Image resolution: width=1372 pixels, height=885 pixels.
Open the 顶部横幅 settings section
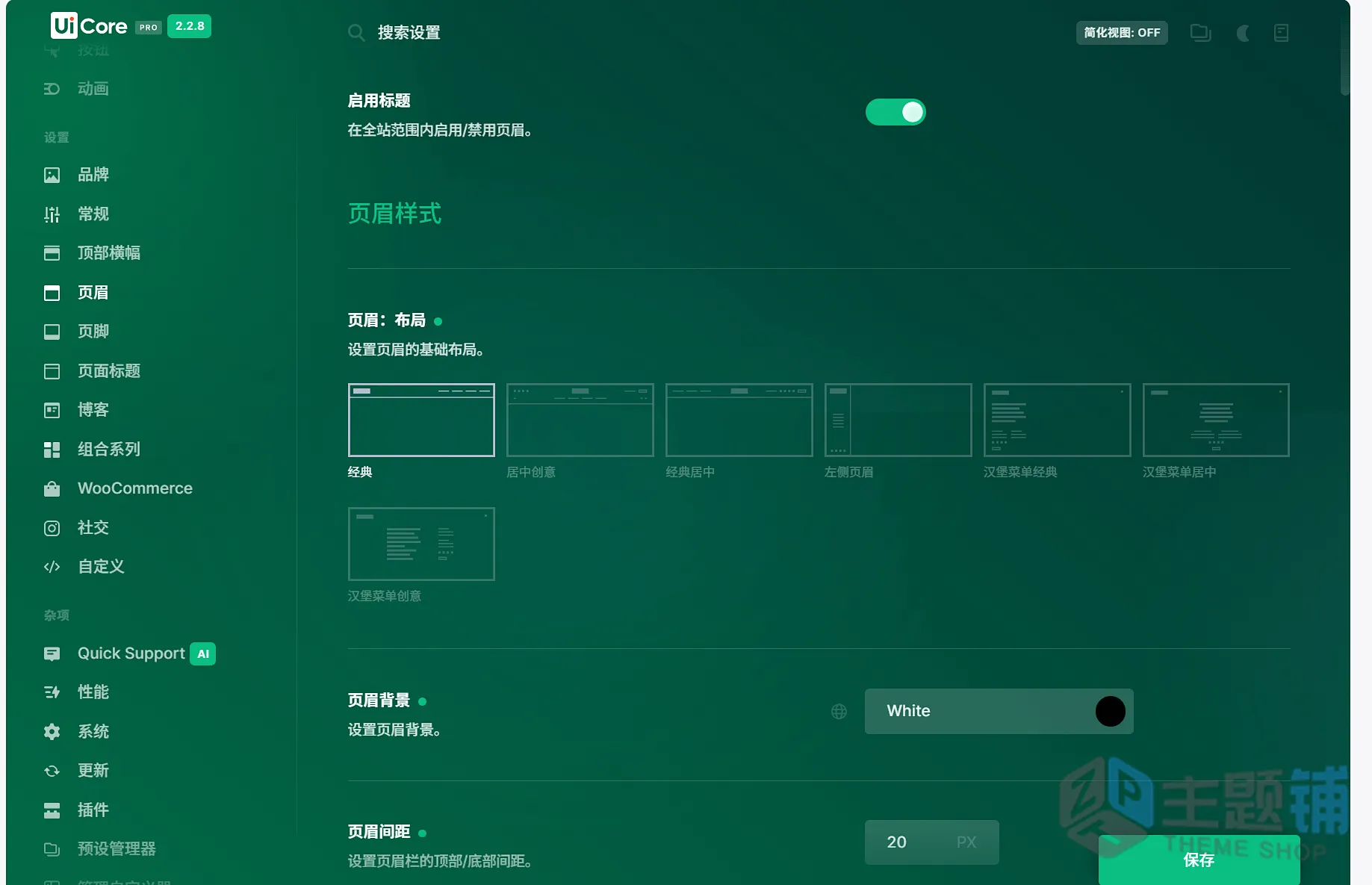(109, 253)
